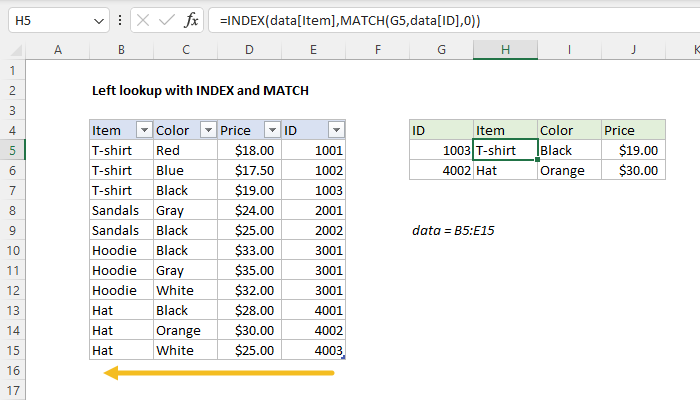Viewport: 700px width, 400px height.
Task: Select the Hat result in column H
Action: point(505,171)
